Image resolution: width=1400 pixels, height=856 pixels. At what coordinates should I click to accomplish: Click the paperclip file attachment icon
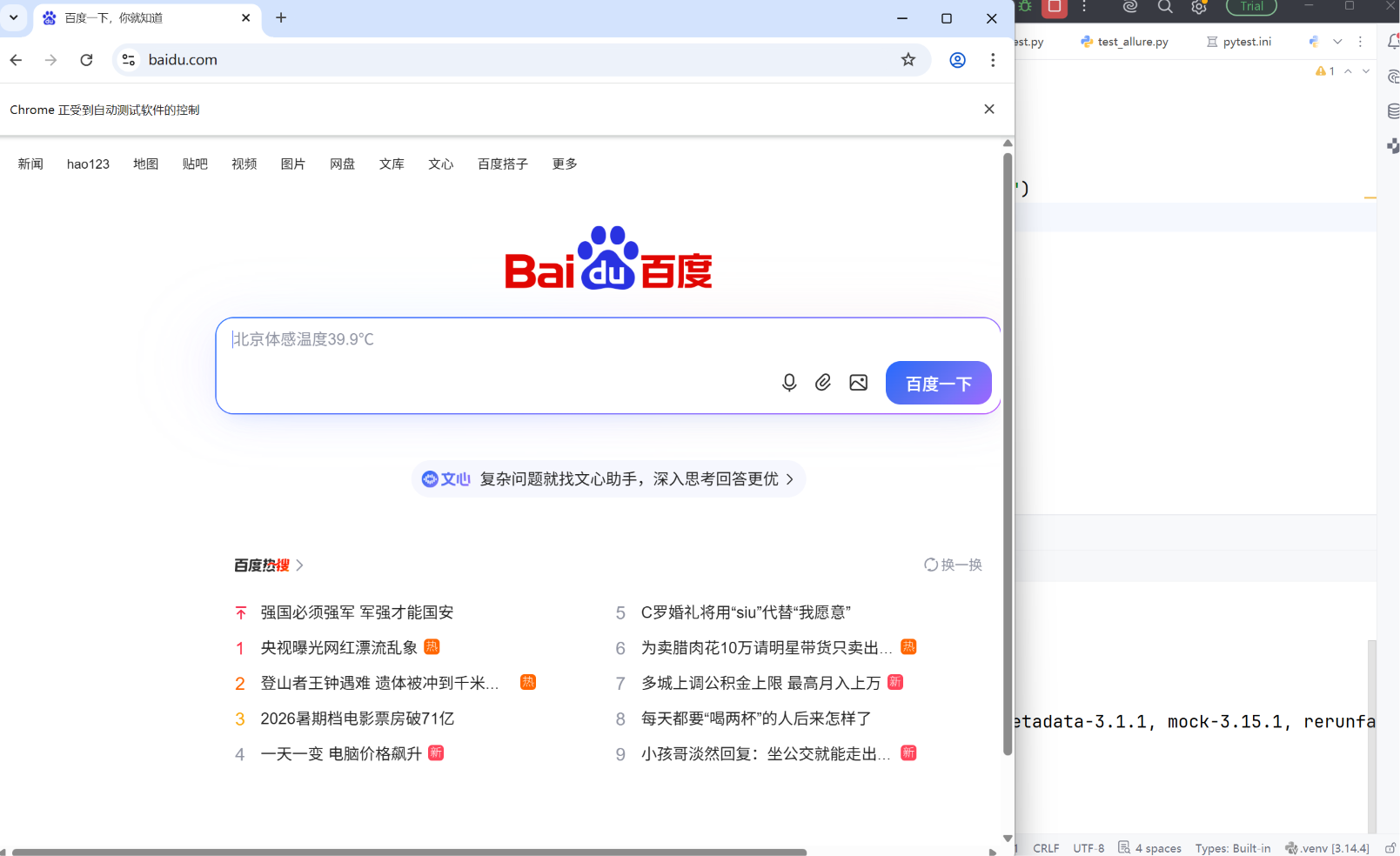tap(823, 383)
